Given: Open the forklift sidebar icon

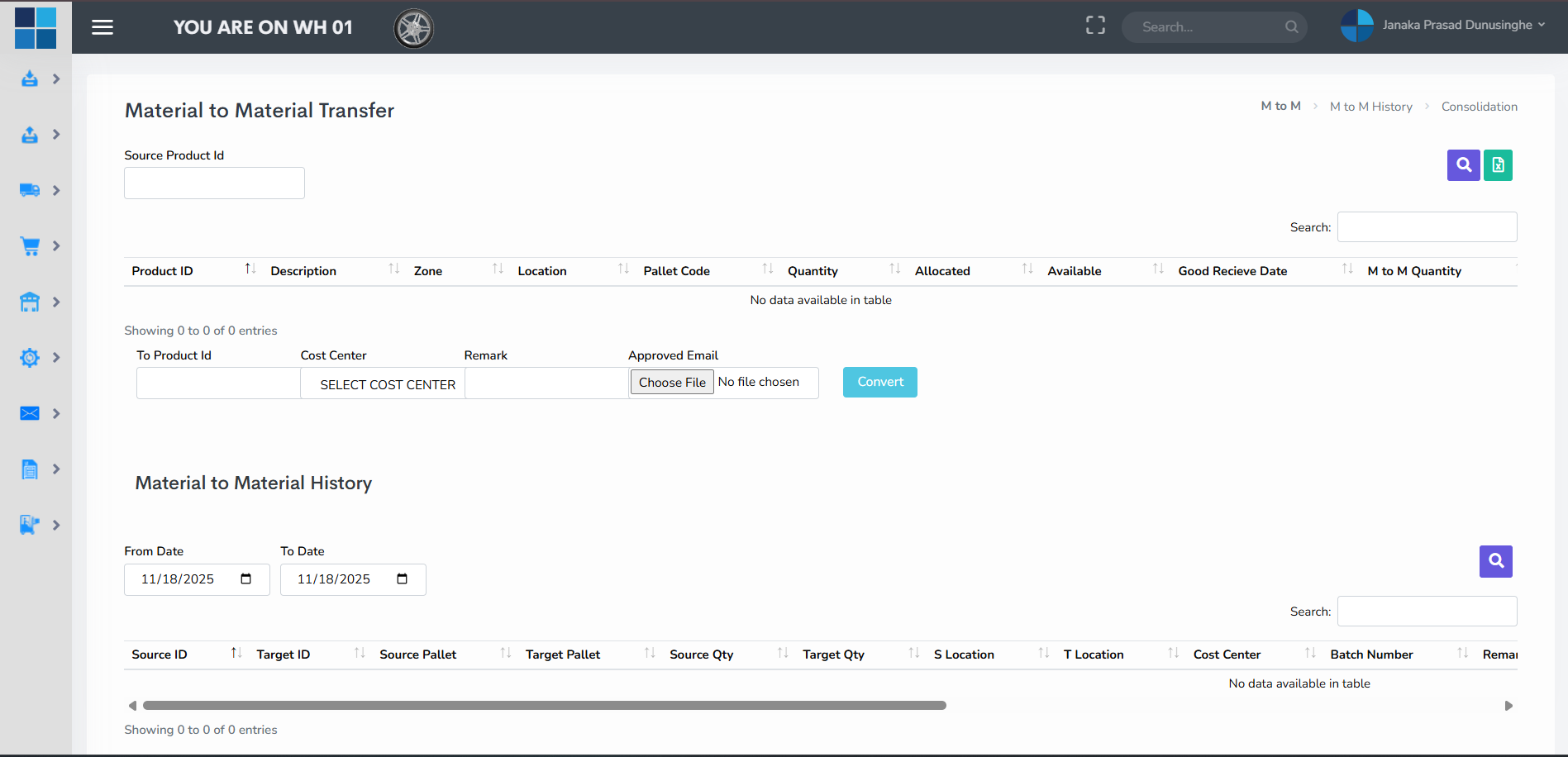Looking at the screenshot, I should 30,525.
